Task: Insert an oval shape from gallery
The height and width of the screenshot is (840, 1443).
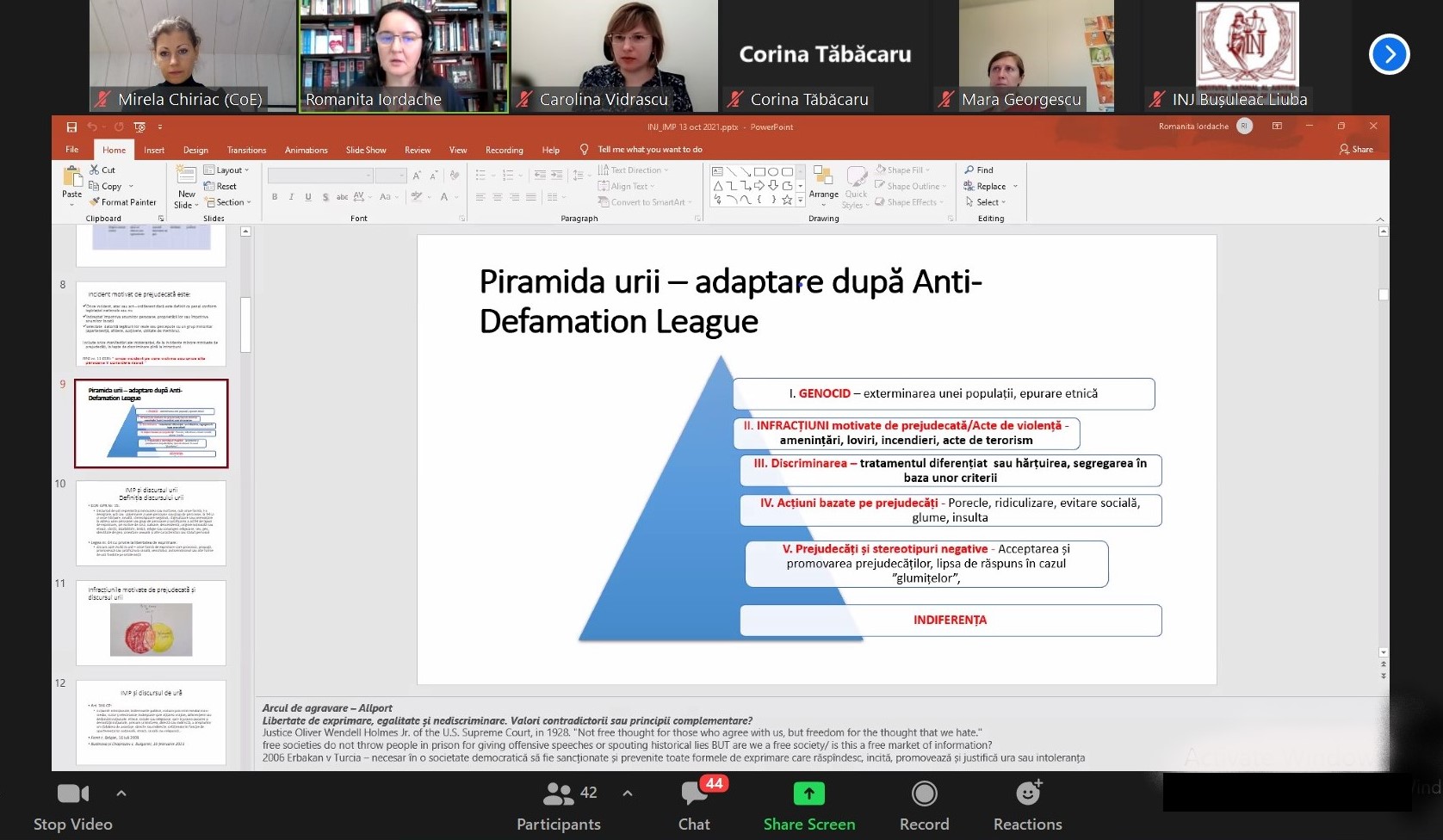Action: [x=773, y=171]
